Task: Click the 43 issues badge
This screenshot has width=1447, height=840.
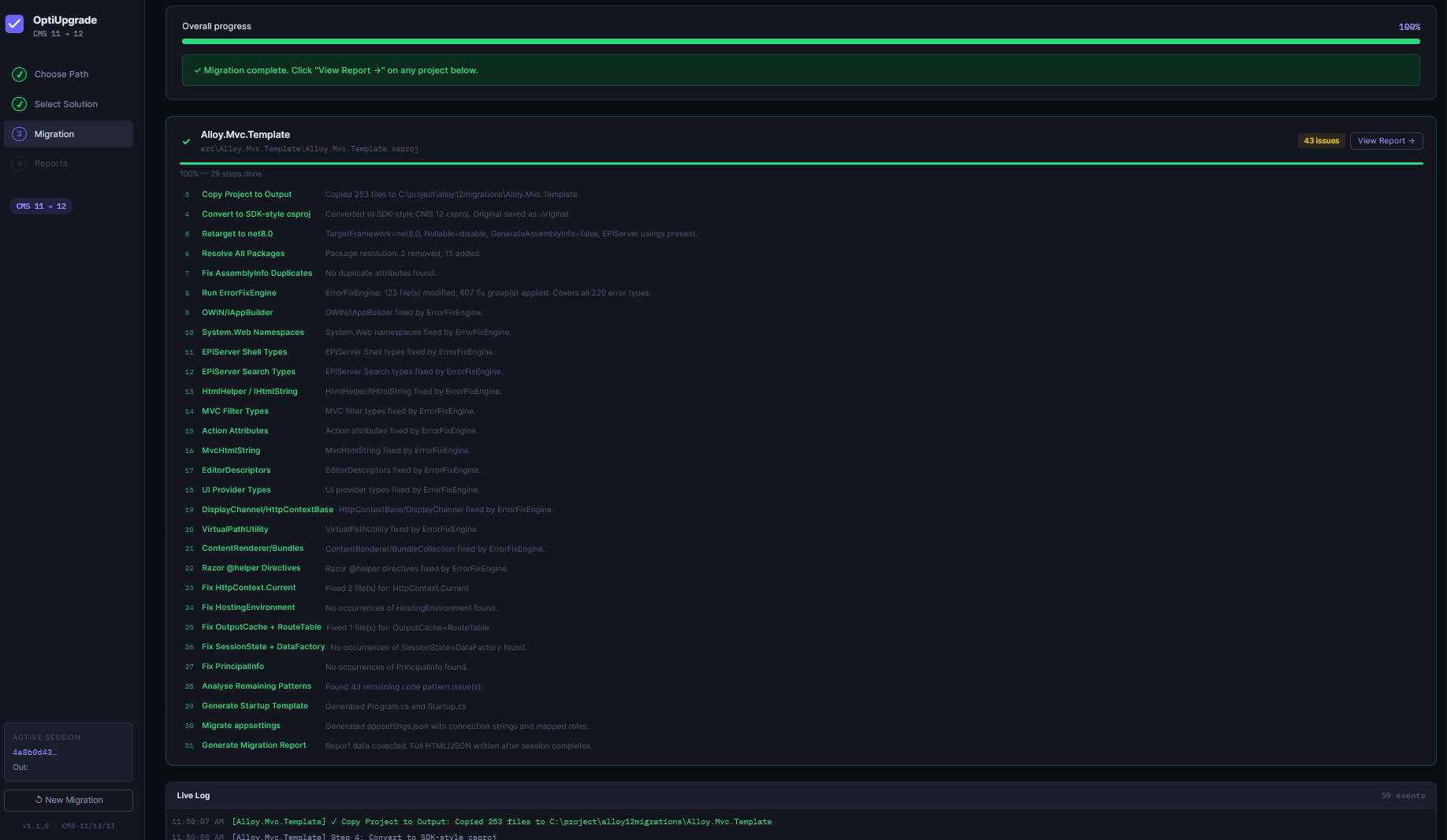Action: pos(1321,140)
